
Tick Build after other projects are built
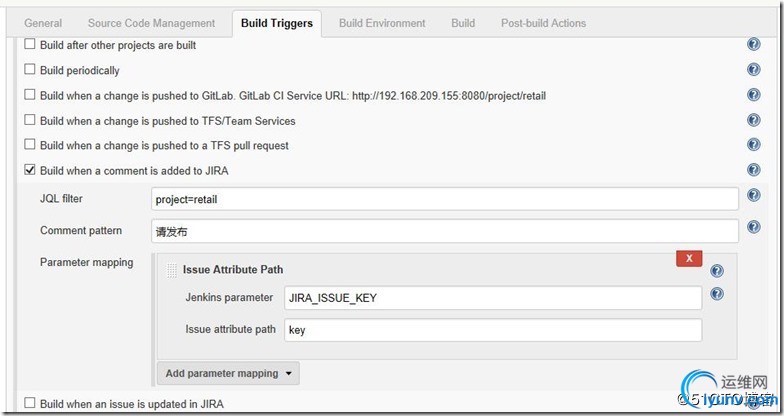point(30,44)
